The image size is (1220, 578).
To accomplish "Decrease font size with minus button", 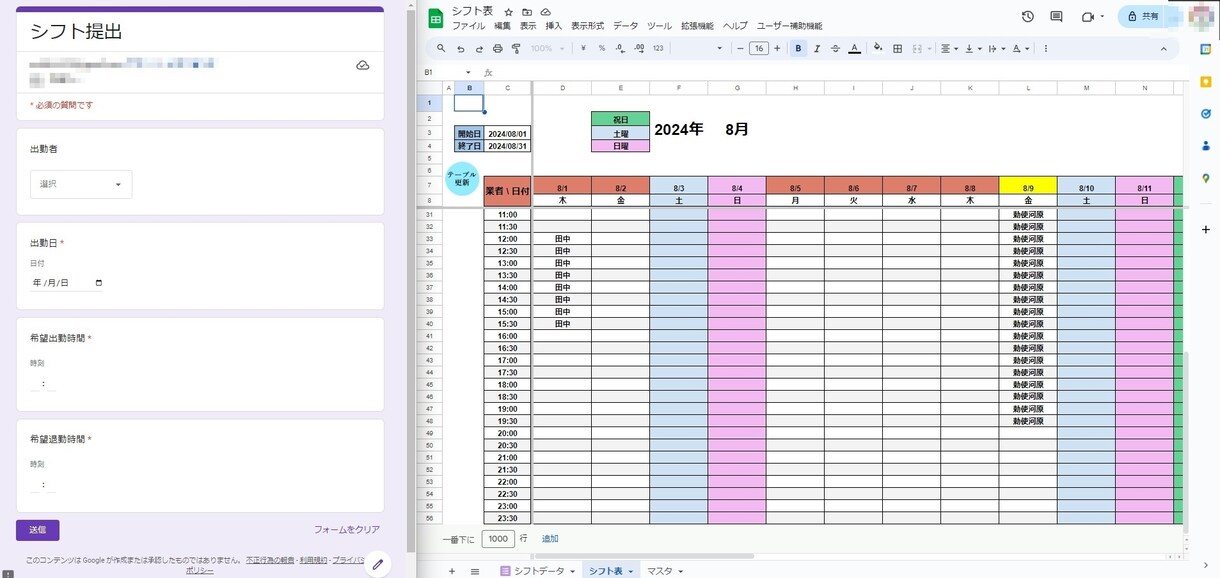I will (x=740, y=48).
